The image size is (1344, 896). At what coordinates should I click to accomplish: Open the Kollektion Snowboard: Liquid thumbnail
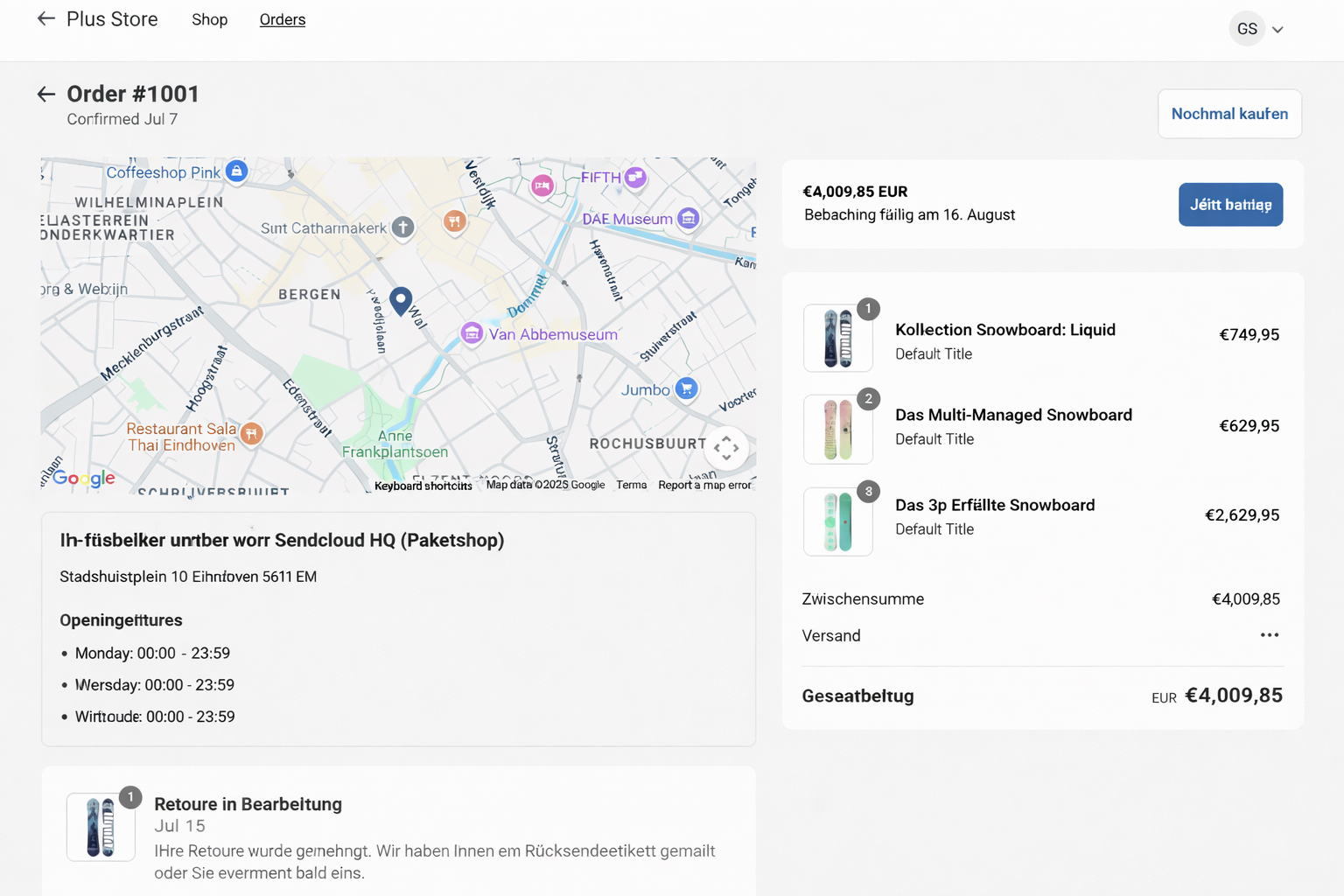(x=838, y=339)
